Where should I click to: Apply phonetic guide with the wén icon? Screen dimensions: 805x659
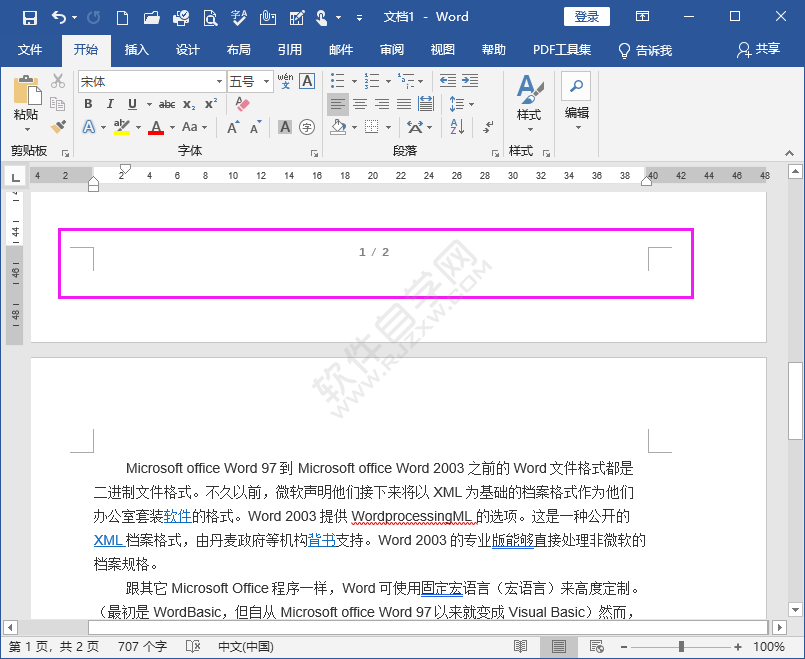[285, 80]
